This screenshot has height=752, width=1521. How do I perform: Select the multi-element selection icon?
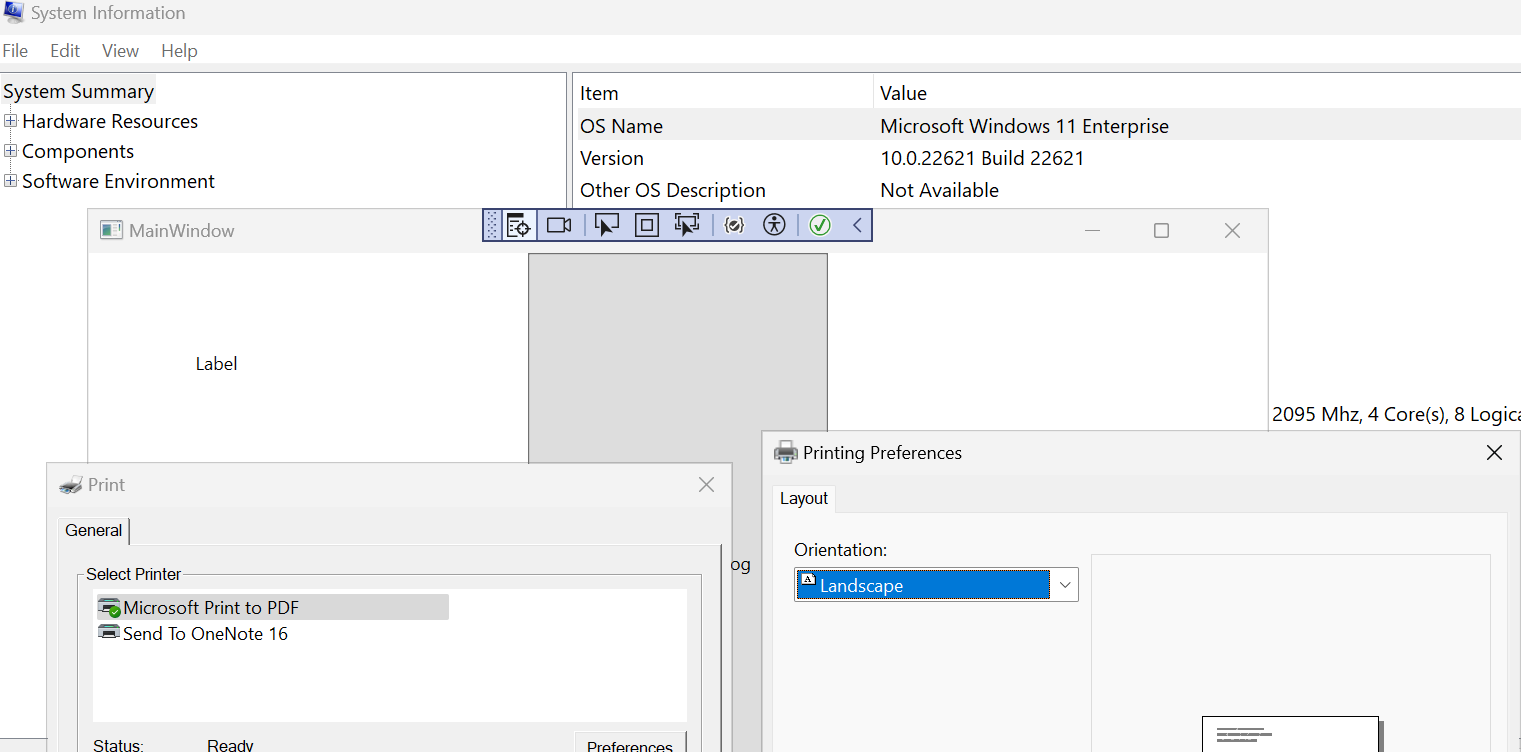[x=687, y=225]
